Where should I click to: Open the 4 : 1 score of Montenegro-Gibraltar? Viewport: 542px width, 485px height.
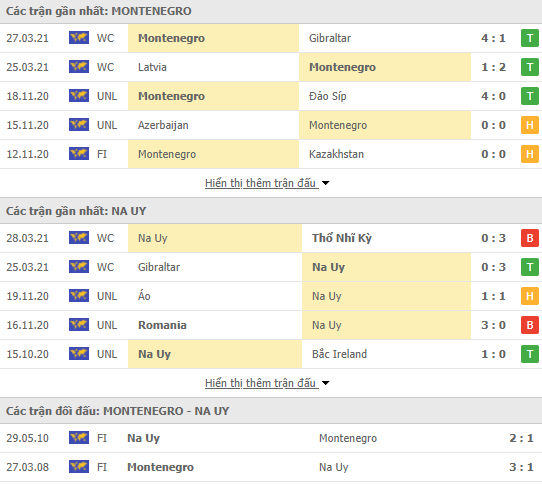click(x=493, y=38)
